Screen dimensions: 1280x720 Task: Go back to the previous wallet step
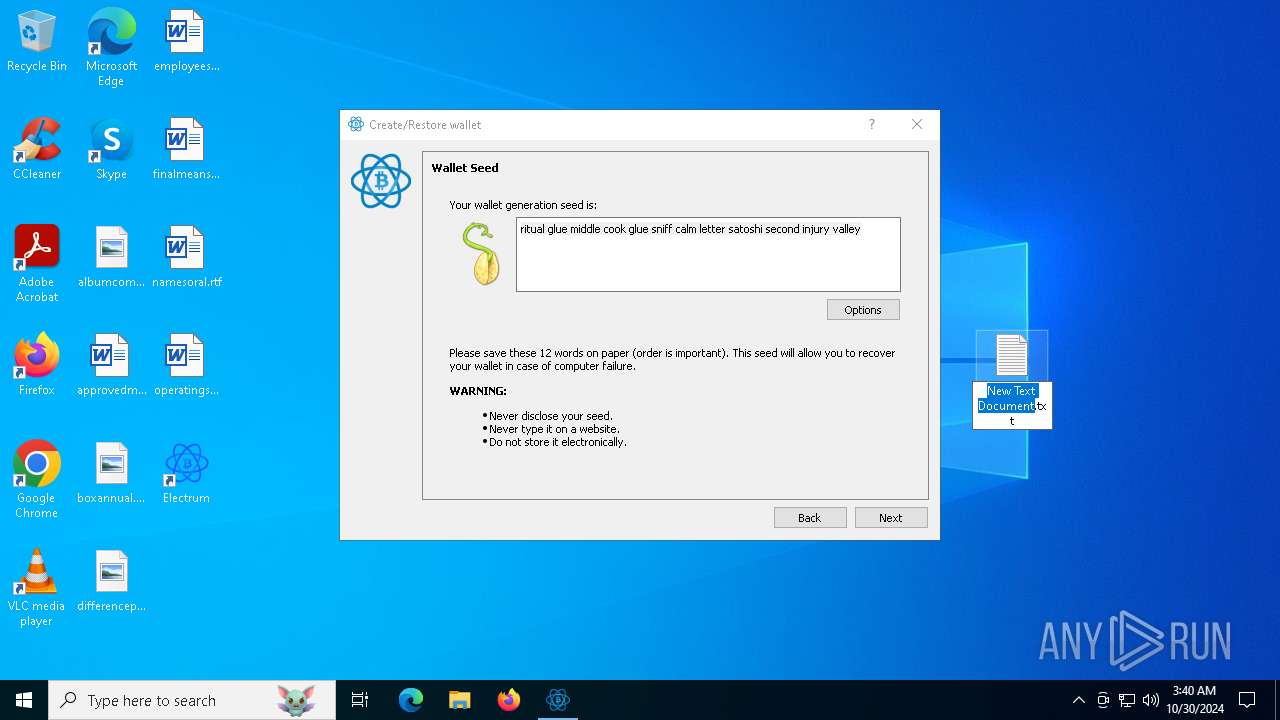pyautogui.click(x=810, y=518)
